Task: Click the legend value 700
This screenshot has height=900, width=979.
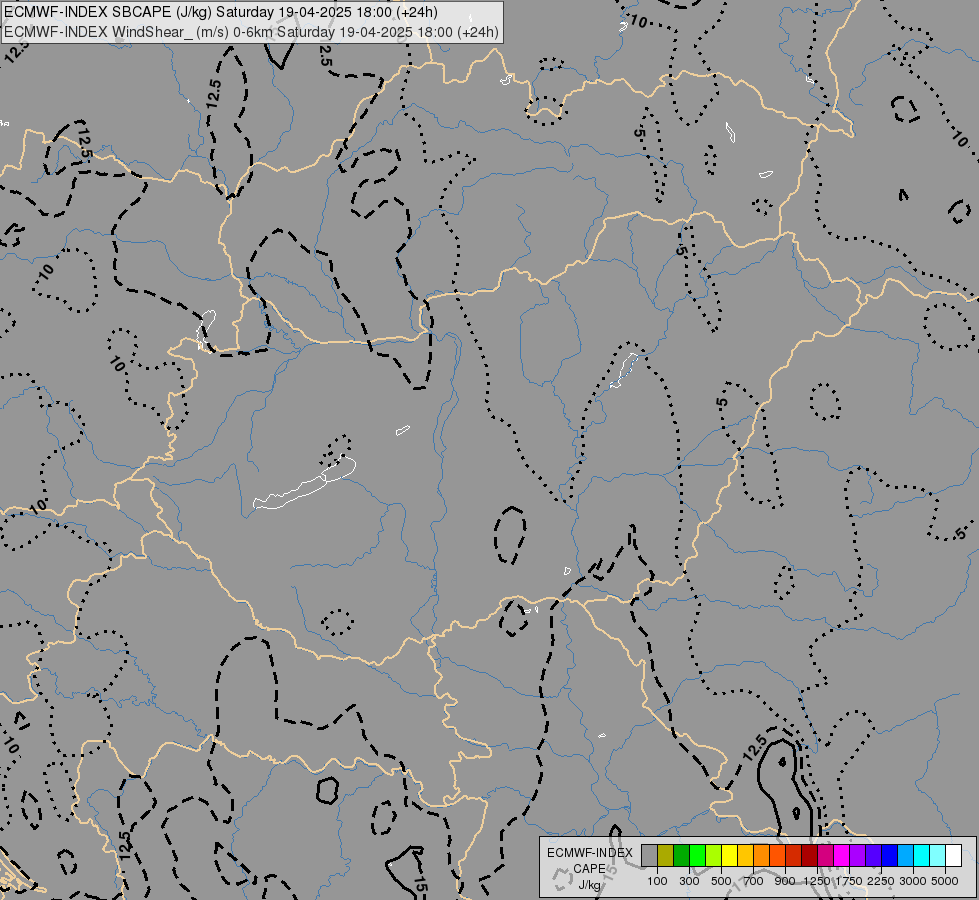Action: [x=754, y=881]
